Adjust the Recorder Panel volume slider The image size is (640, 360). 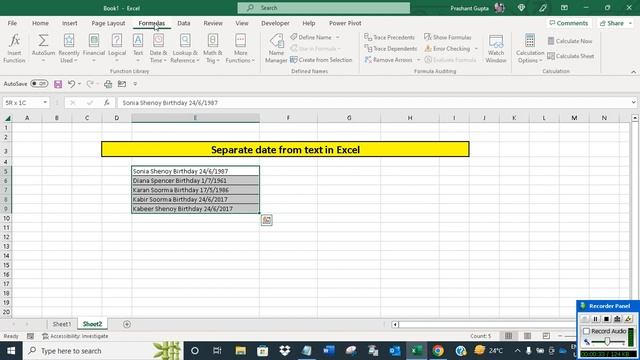click(x=607, y=342)
